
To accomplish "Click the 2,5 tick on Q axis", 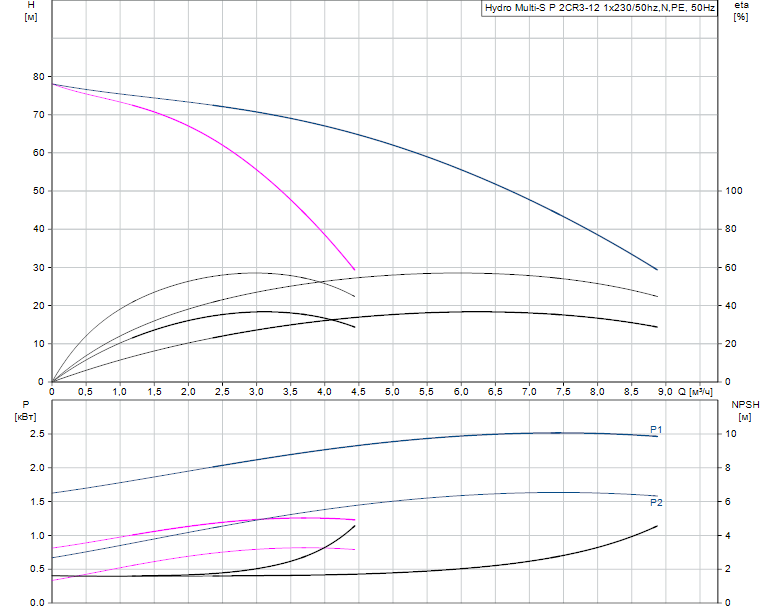I will coord(222,391).
